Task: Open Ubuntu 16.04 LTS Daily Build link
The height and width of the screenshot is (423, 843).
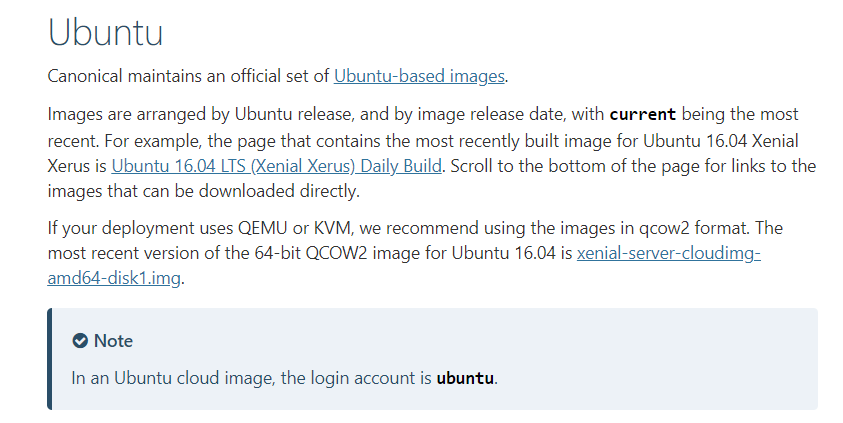Action: [x=276, y=166]
